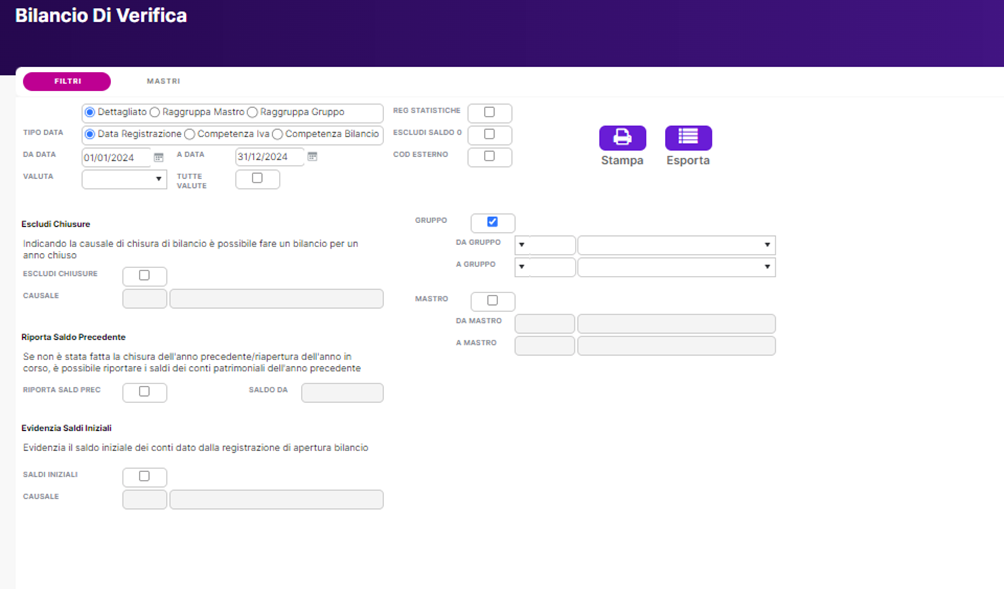This screenshot has height=589, width=1004.
Task: Click the Escludi Chiusure section heading
Action: point(56,224)
